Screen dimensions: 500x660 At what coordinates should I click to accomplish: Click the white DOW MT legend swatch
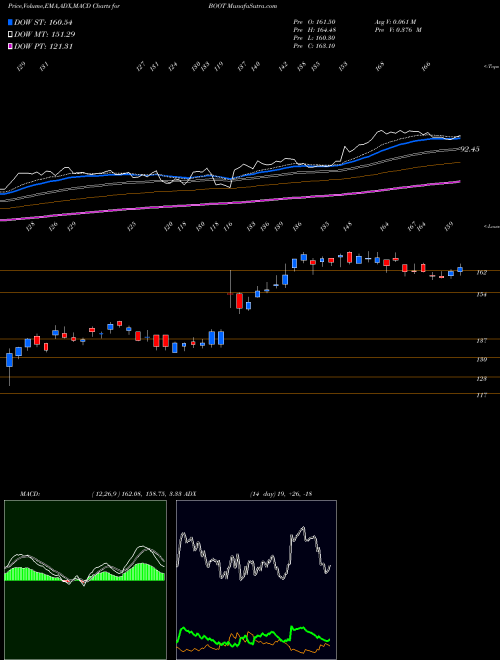[10, 35]
